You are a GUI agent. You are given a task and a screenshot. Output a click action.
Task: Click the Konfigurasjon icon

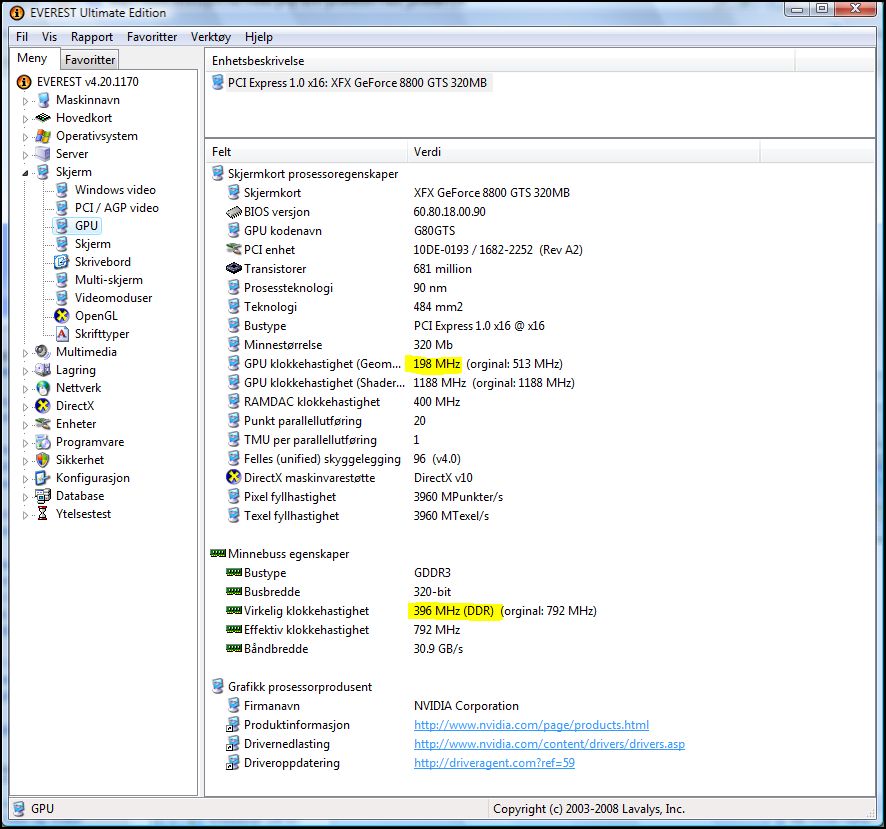coord(43,478)
